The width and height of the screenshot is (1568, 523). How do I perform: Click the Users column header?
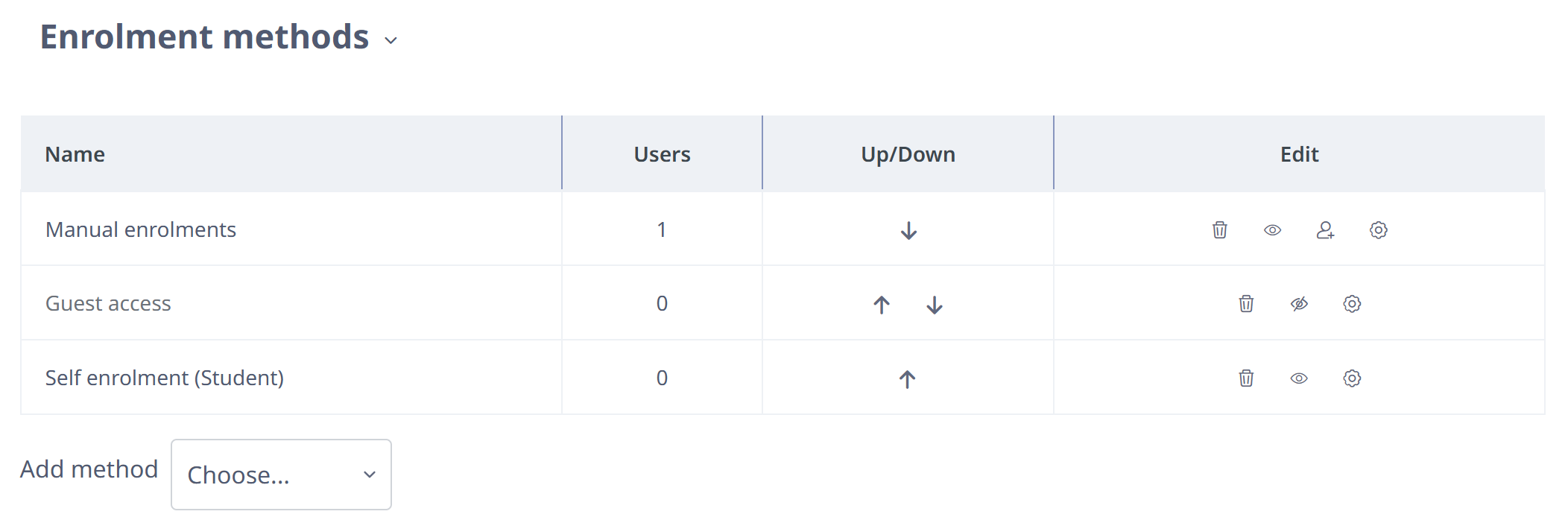[662, 154]
